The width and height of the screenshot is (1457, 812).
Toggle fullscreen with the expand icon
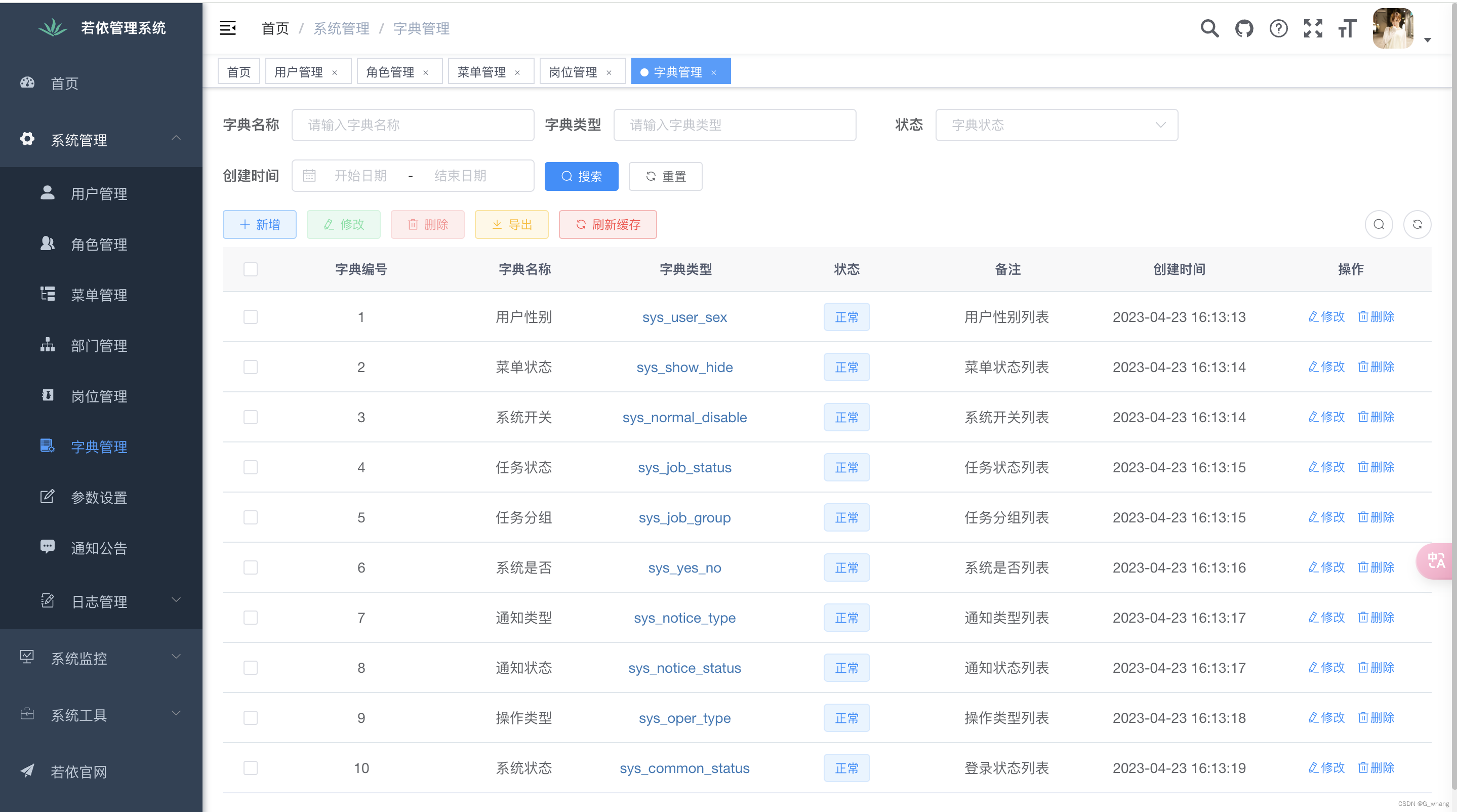1313,28
